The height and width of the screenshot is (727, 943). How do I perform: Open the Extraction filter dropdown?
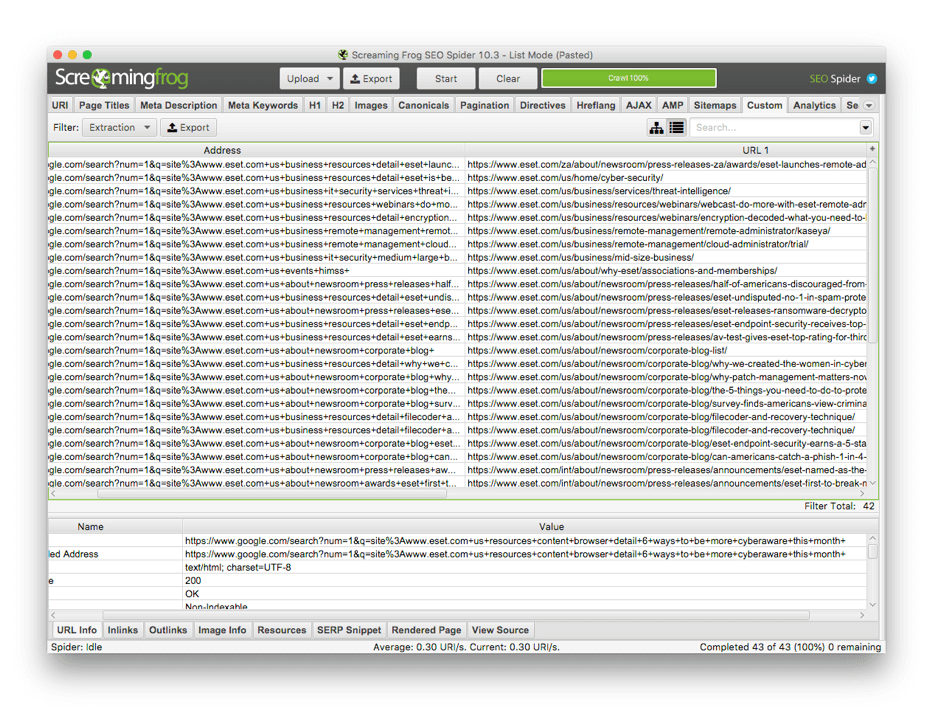click(119, 127)
